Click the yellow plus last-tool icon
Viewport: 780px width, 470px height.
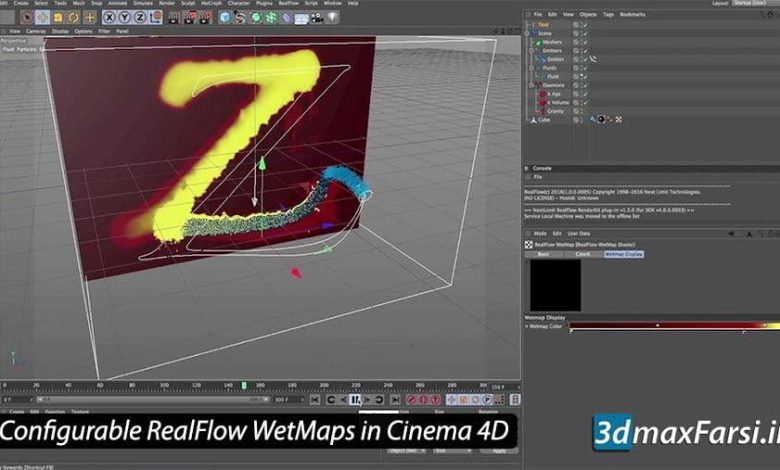90,18
